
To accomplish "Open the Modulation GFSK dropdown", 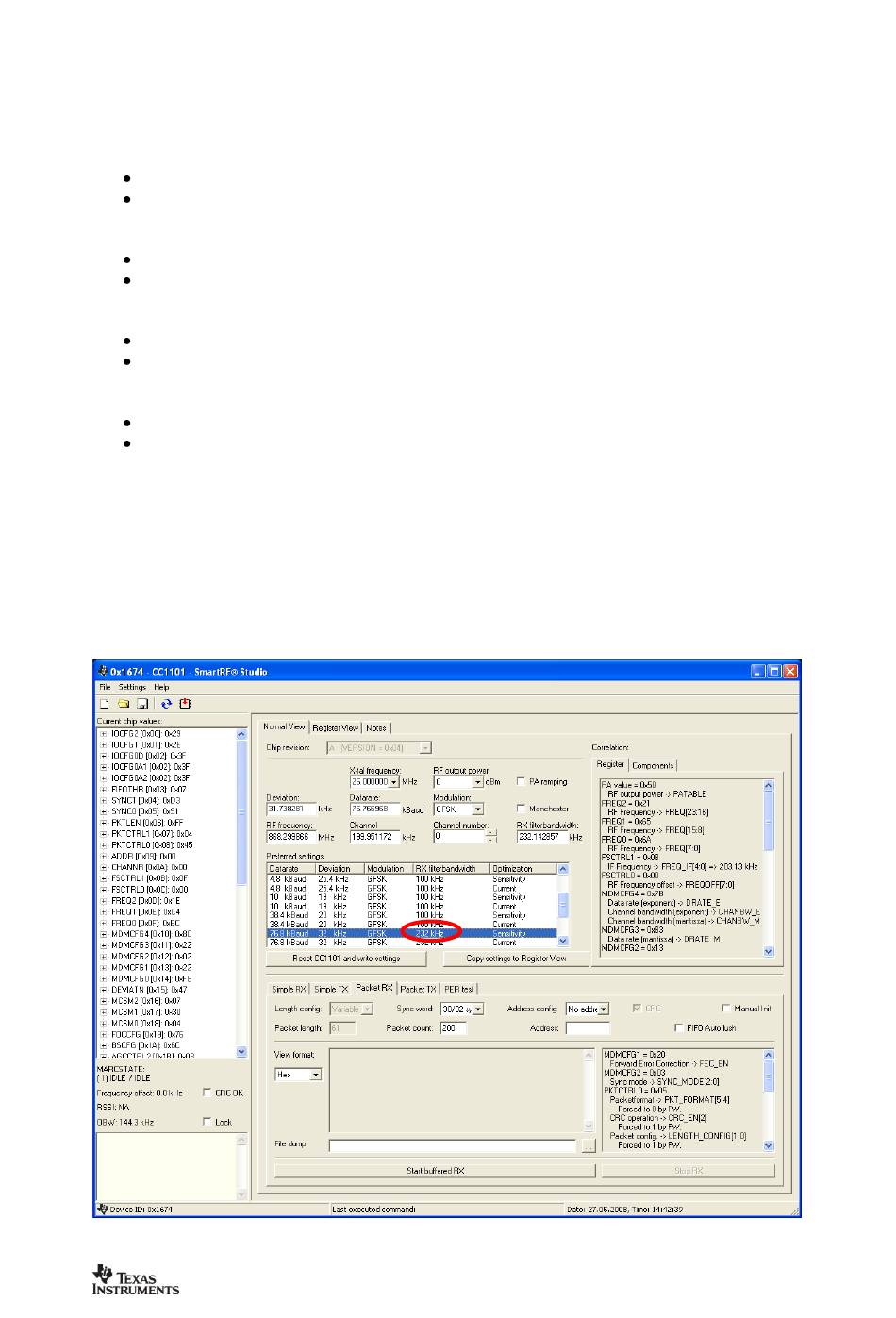I will (x=478, y=809).
